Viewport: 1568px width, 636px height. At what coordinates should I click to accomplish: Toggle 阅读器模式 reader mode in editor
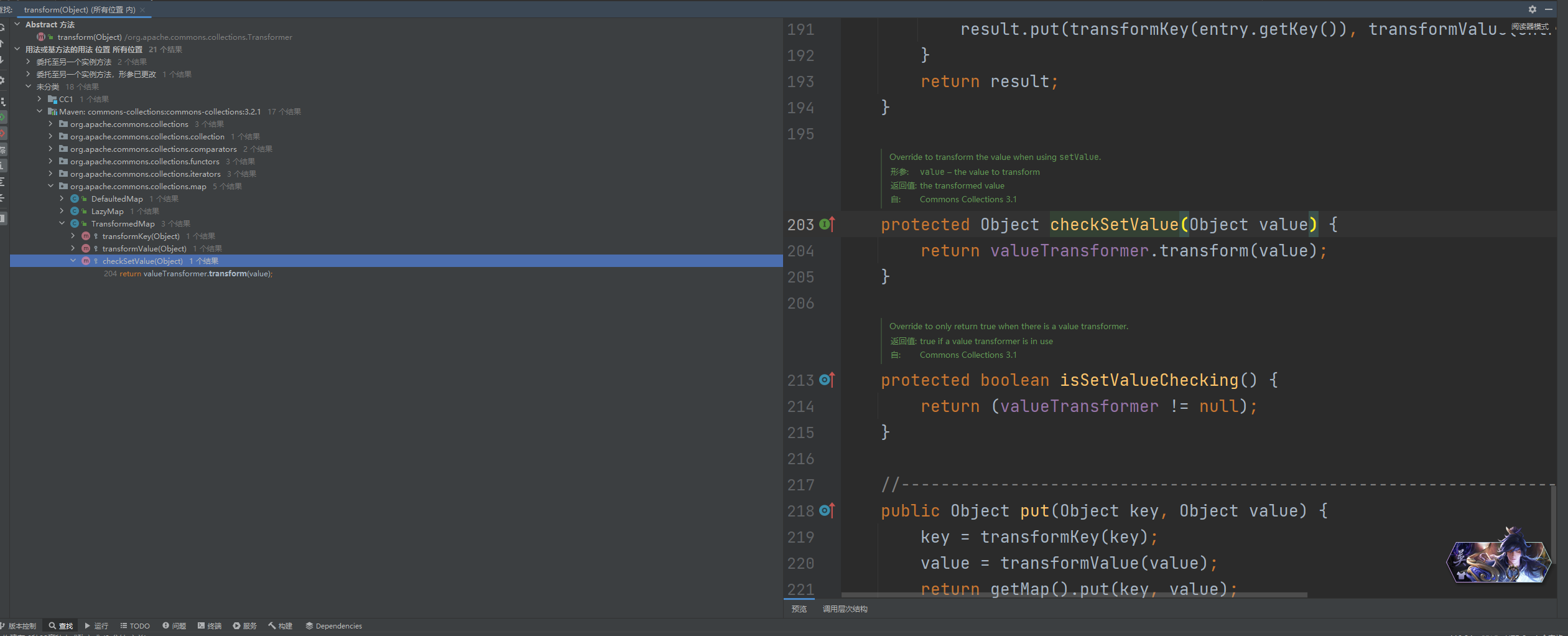coord(1529,27)
